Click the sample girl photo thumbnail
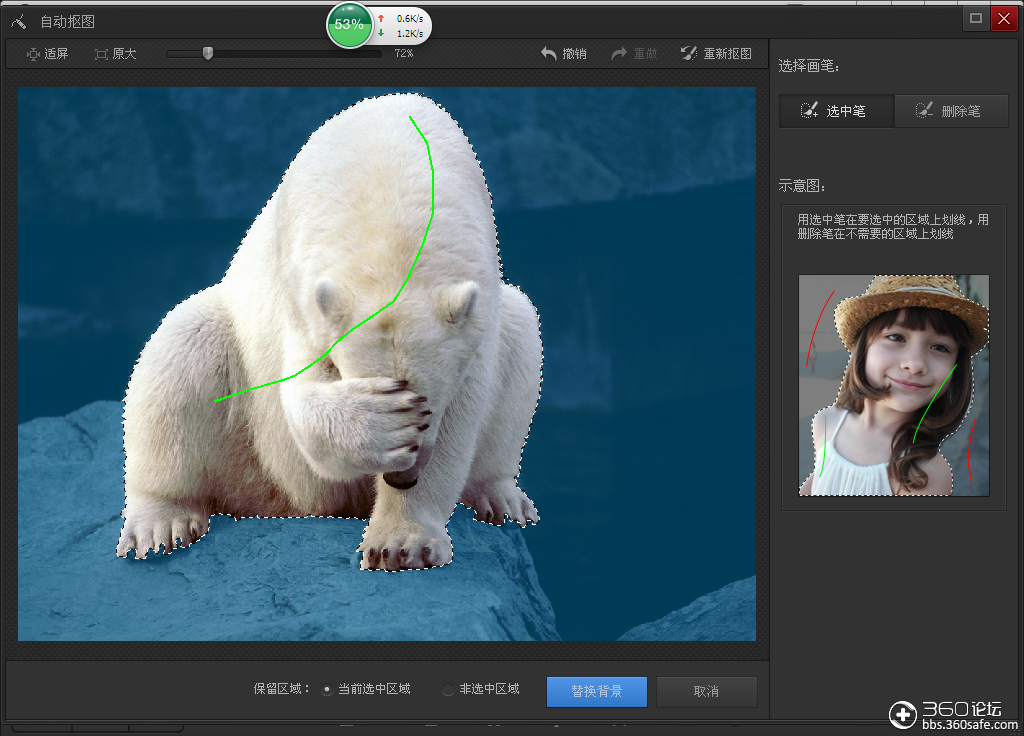The image size is (1024, 736). tap(893, 385)
